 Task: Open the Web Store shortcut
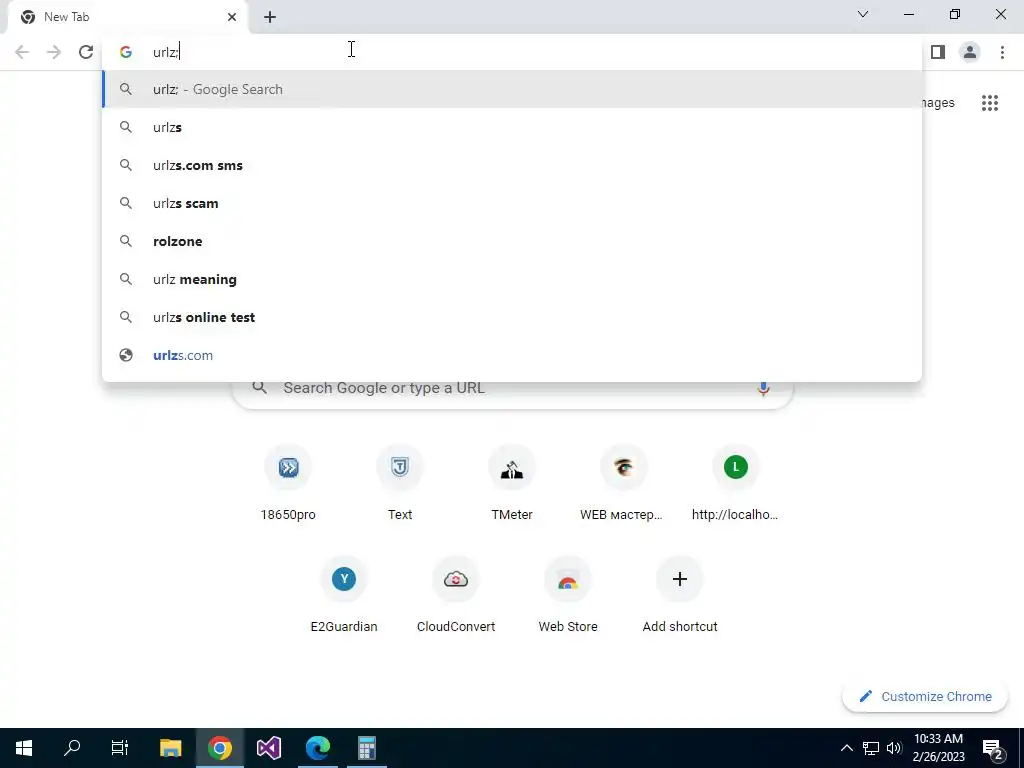[568, 596]
